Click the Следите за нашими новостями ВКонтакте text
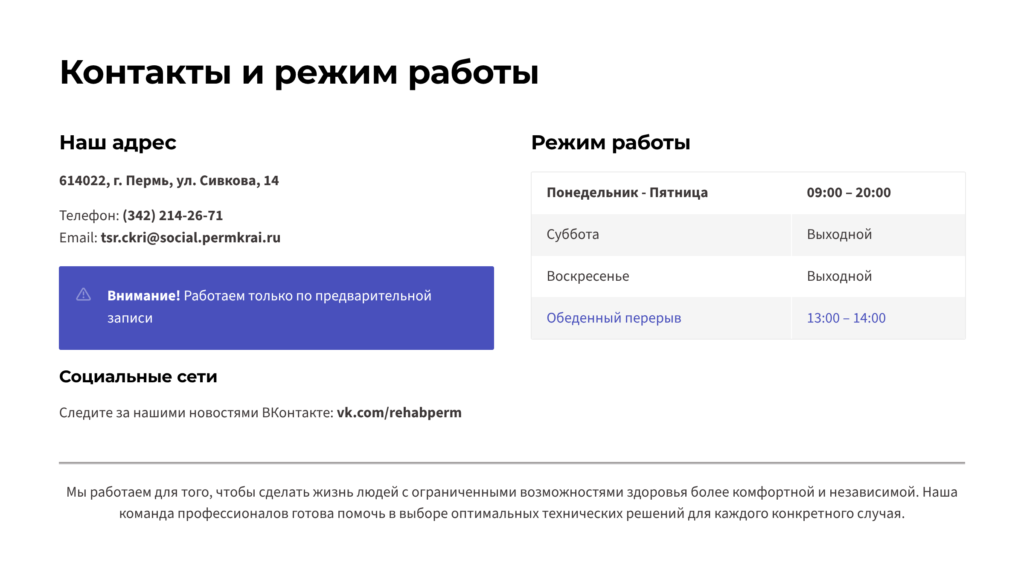The image size is (1024, 576). [x=197, y=413]
